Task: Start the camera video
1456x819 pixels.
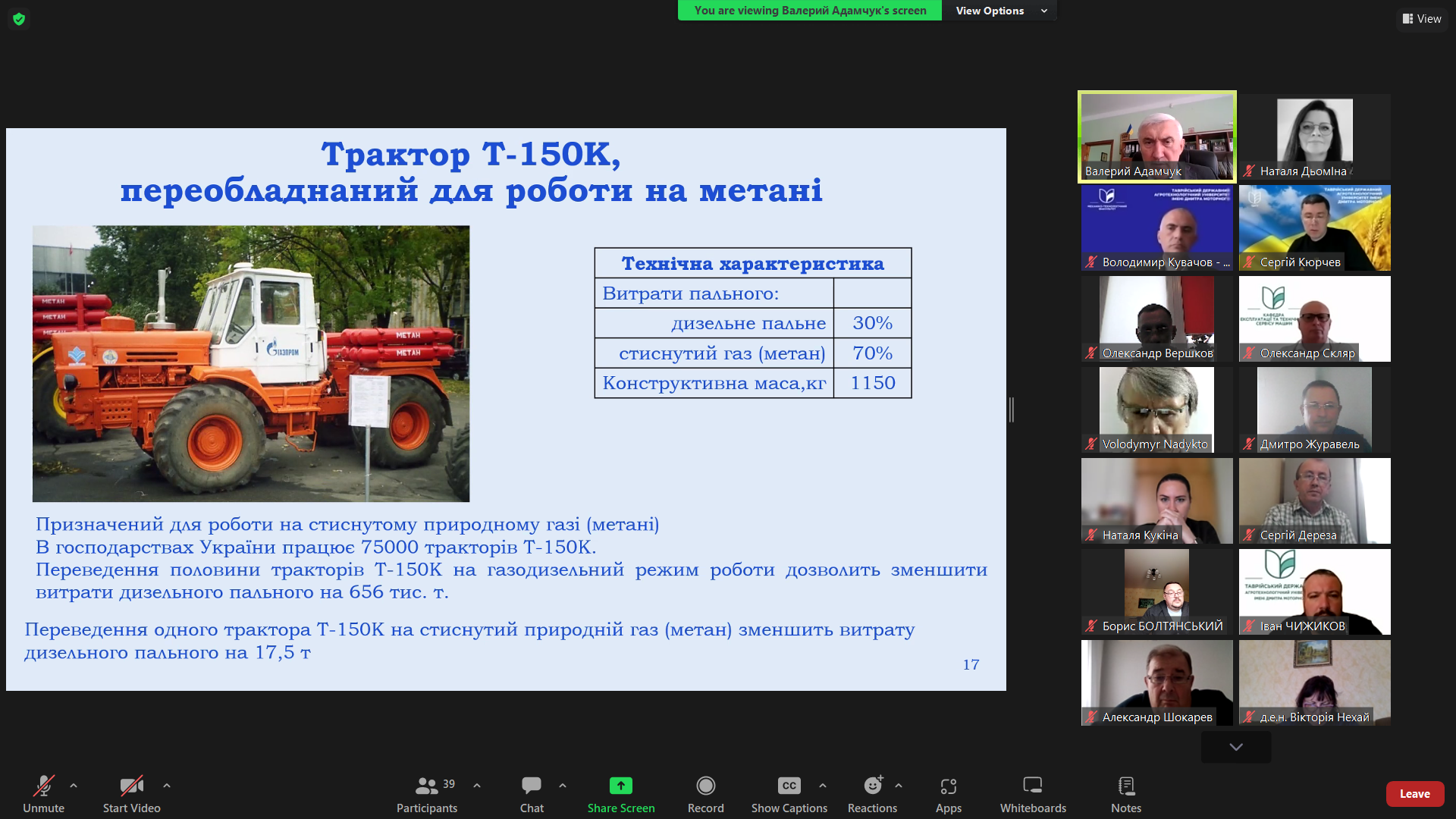Action: click(131, 793)
